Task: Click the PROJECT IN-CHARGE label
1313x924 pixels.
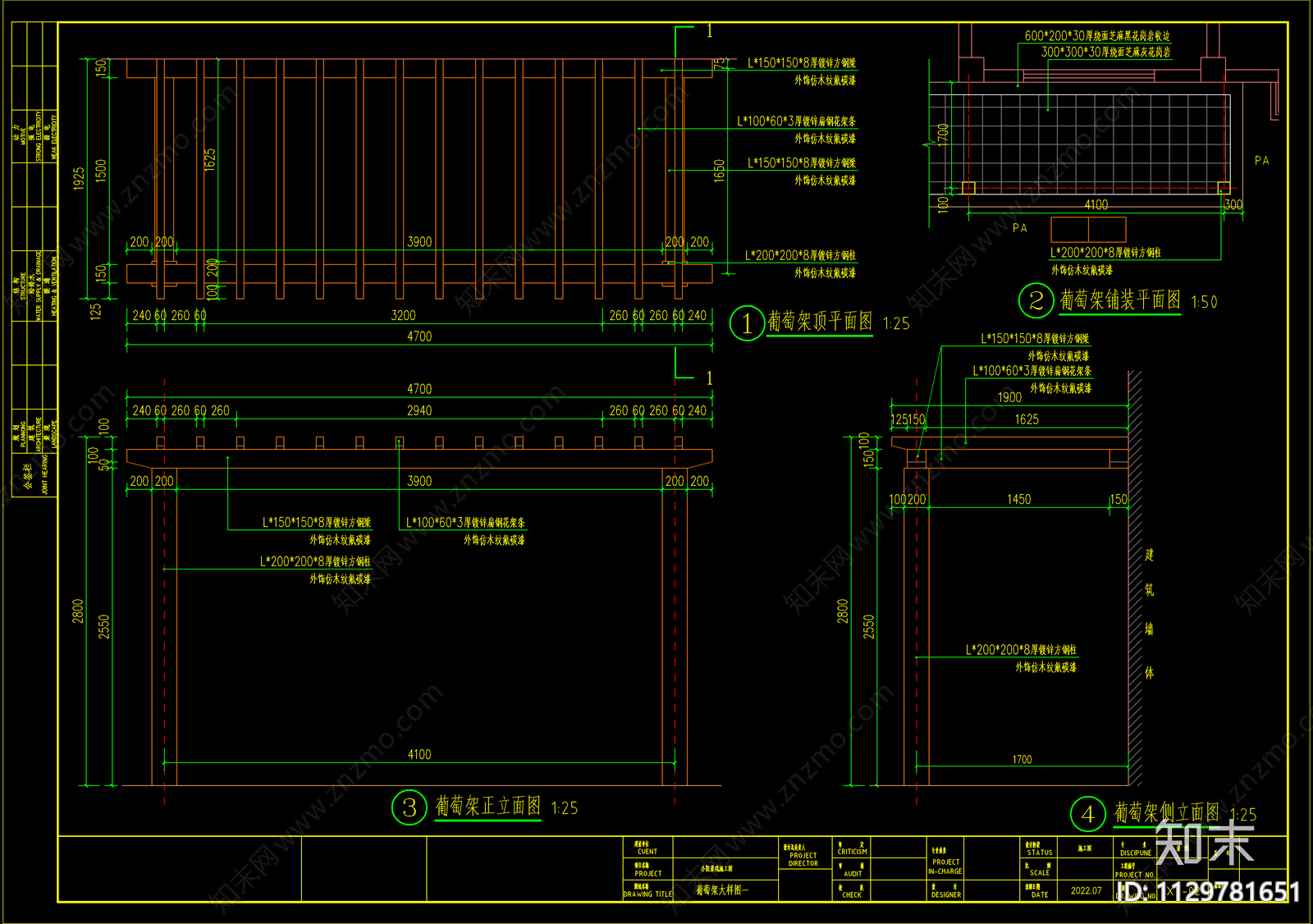Action: point(945,867)
